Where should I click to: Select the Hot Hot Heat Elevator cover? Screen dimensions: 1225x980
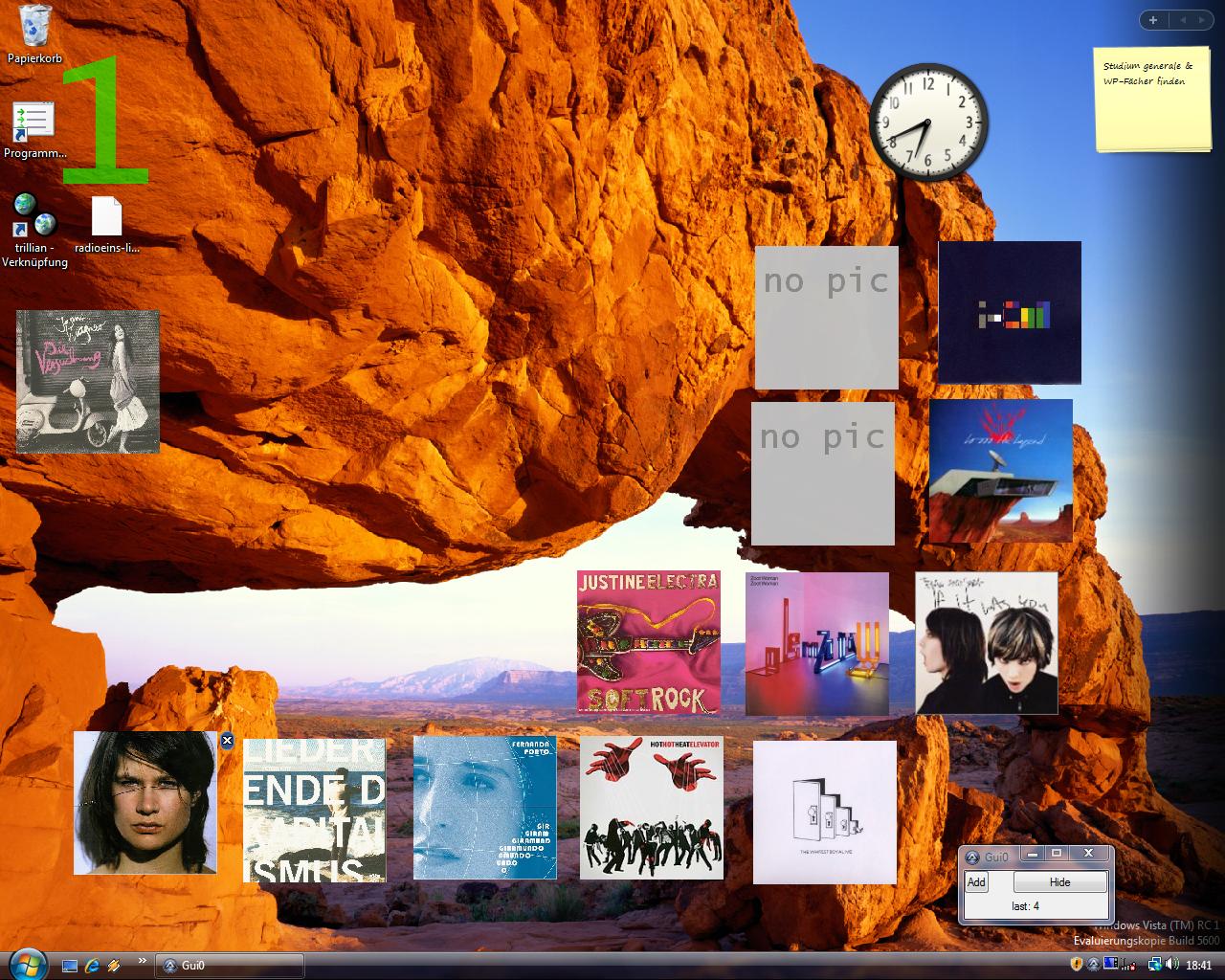tap(652, 808)
